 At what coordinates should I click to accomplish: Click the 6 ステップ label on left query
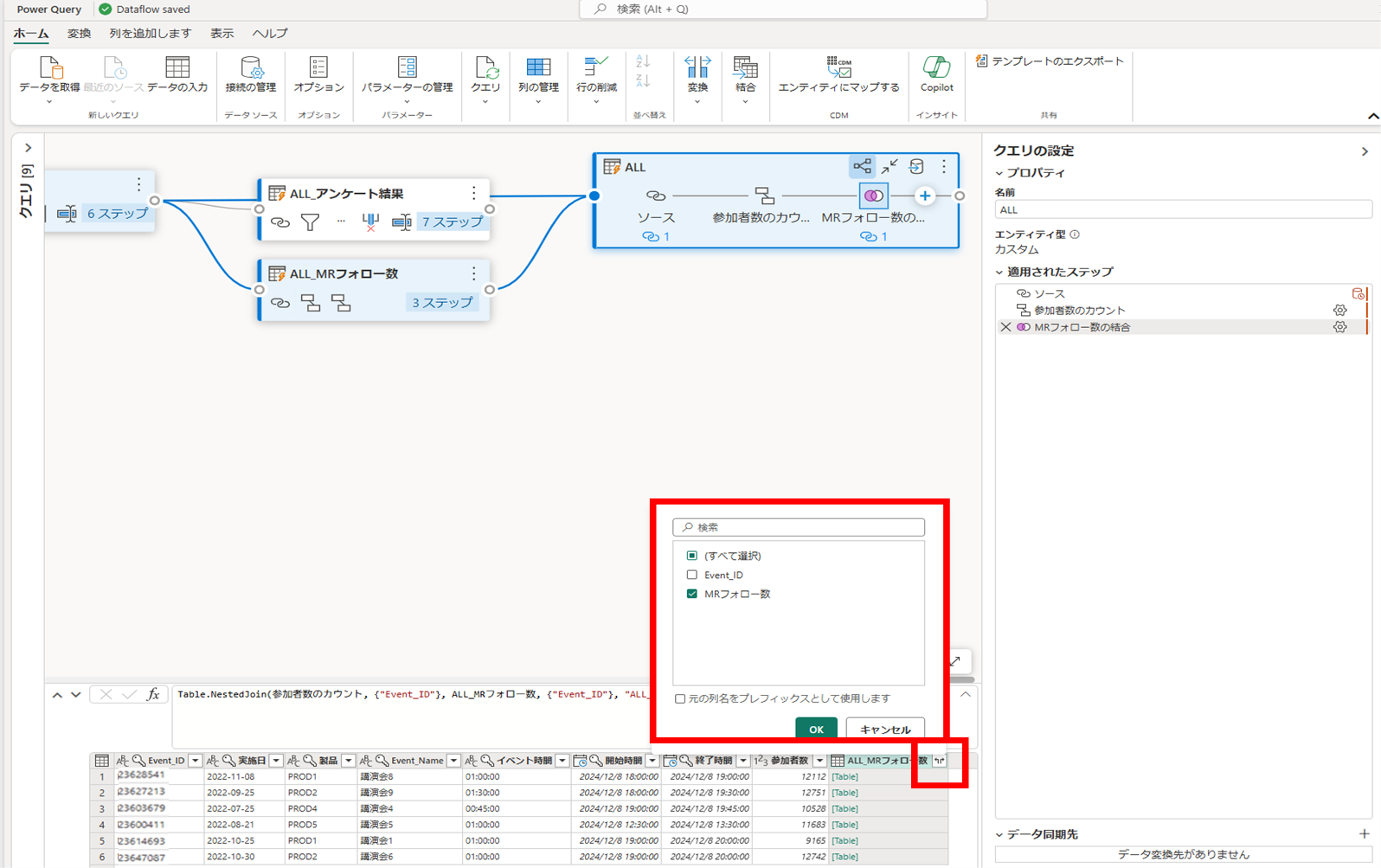pyautogui.click(x=118, y=213)
